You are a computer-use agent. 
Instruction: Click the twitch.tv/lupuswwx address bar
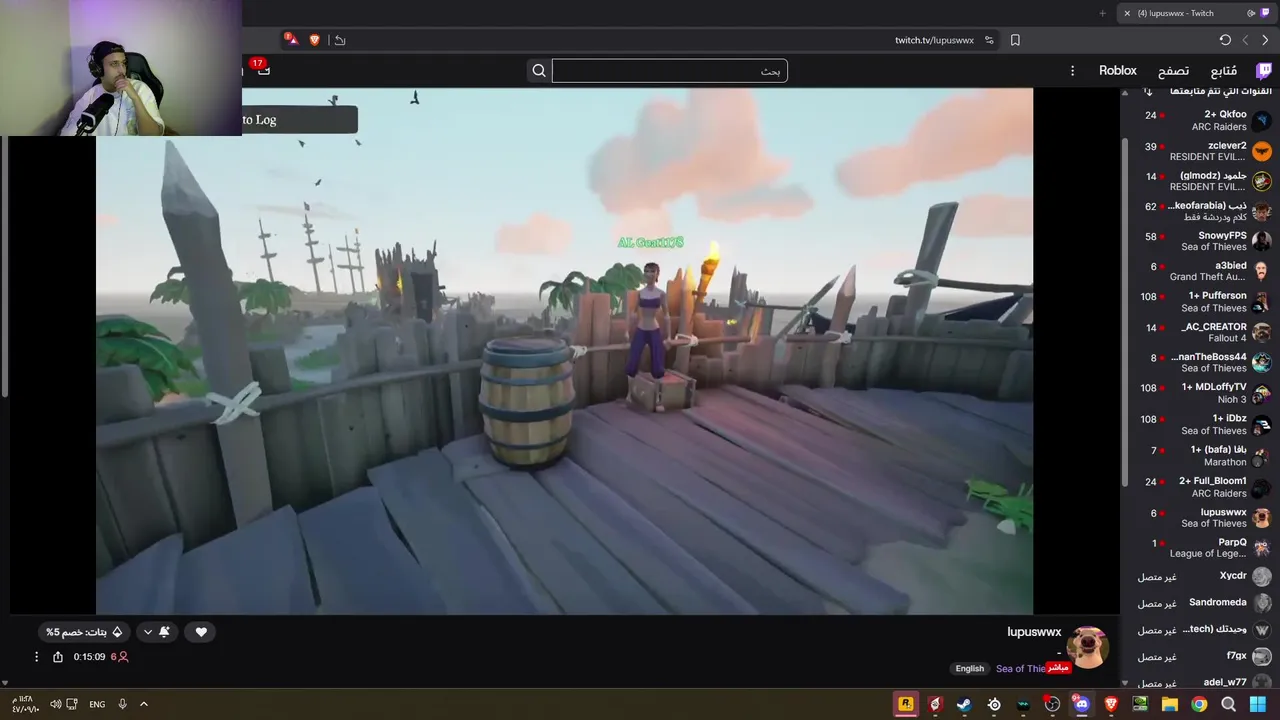coord(934,40)
